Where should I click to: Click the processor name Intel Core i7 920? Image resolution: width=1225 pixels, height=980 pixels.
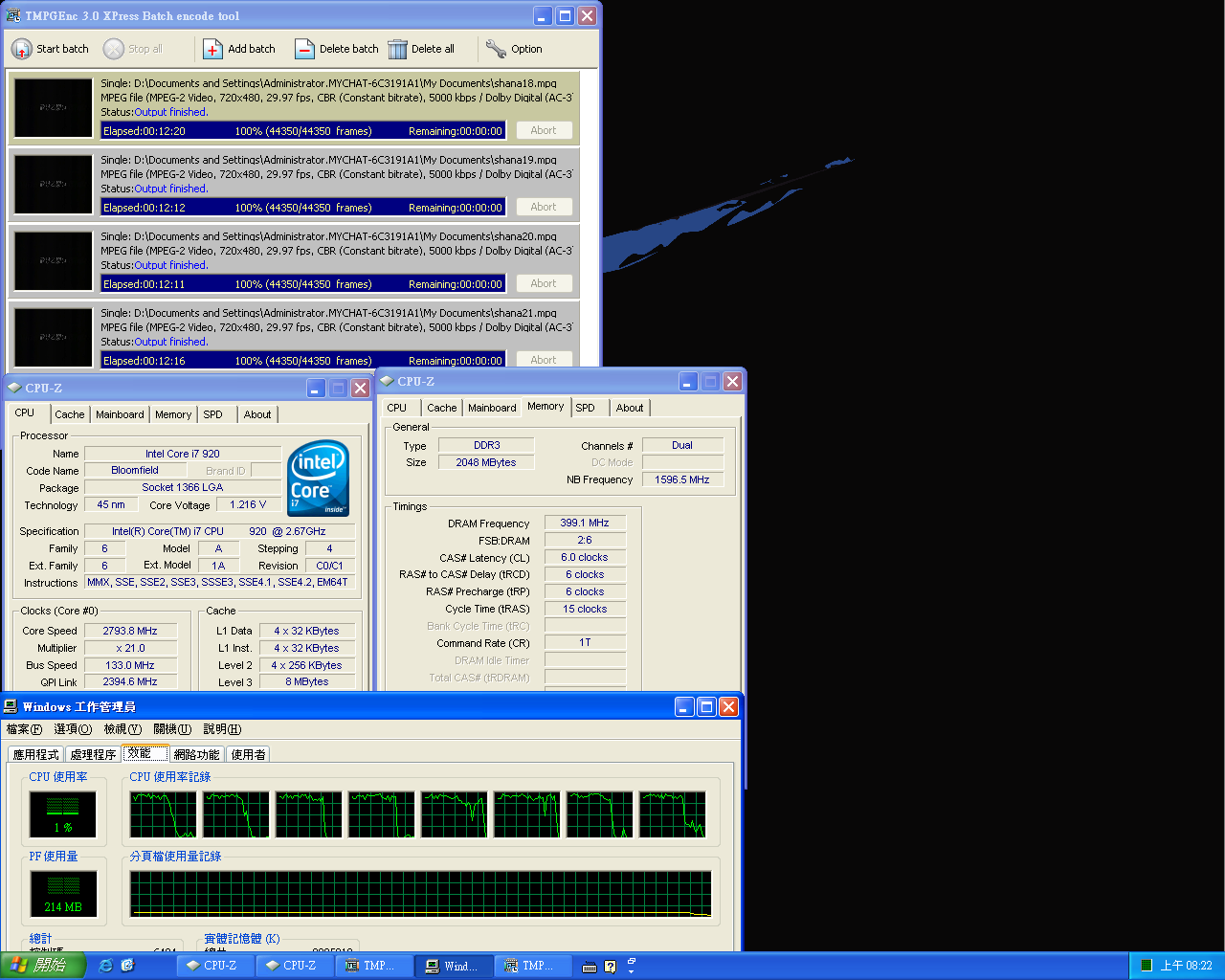coord(183,454)
